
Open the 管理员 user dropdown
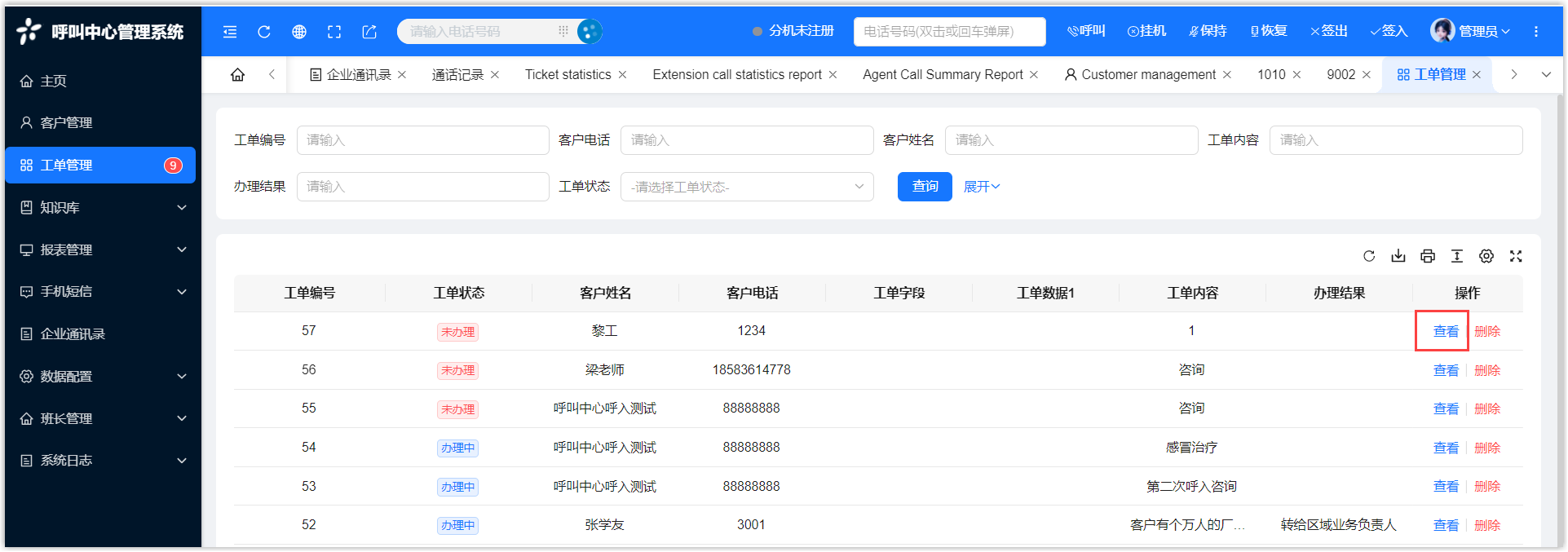1471,32
